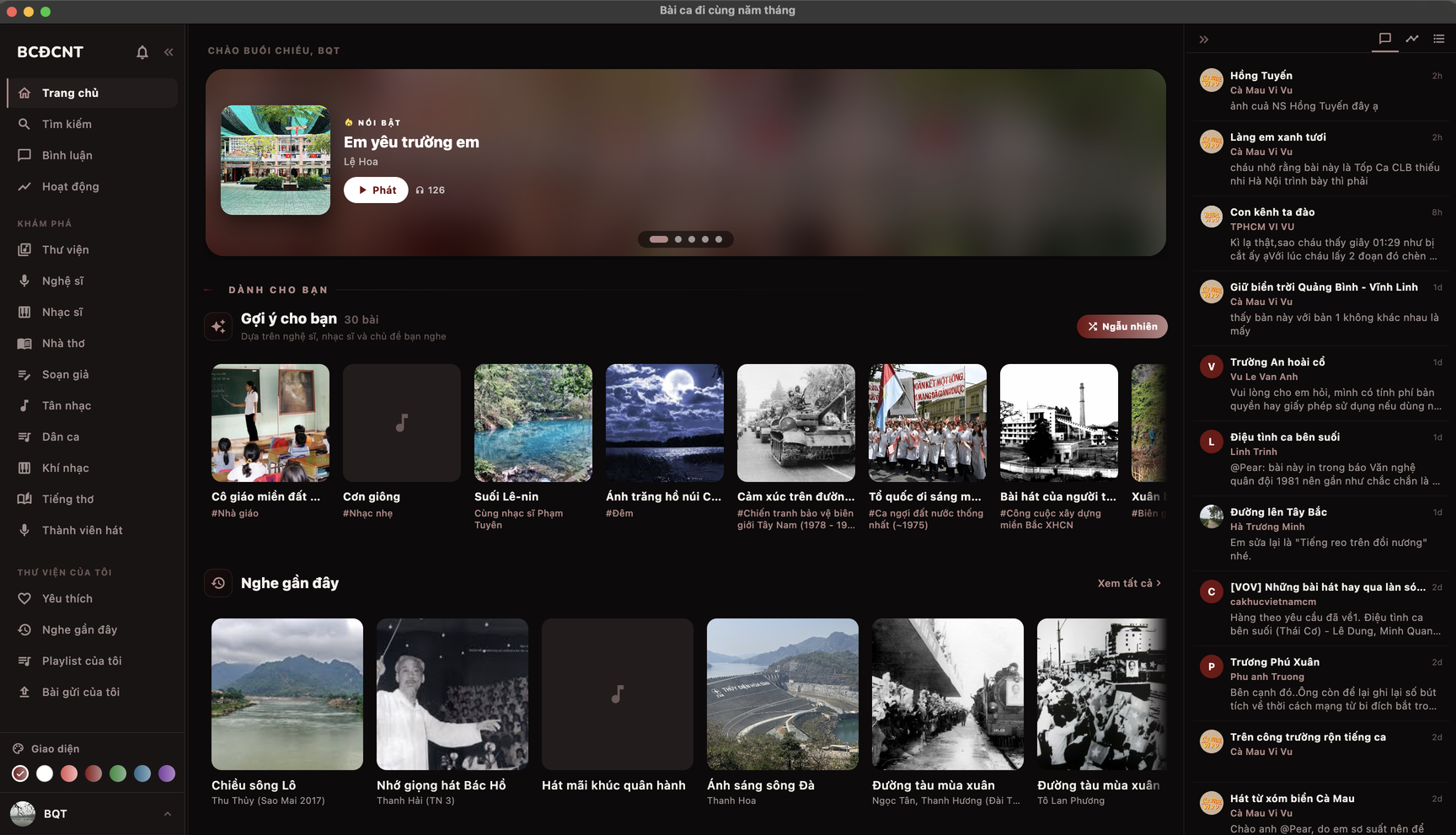The width and height of the screenshot is (1456, 835).
Task: Collapse the left sidebar with double-chevron icon
Action: pos(169,52)
